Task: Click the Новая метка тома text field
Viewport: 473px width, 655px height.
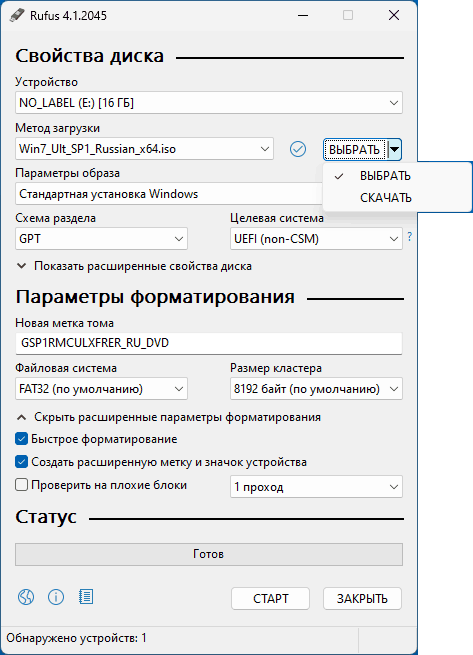Action: point(209,343)
